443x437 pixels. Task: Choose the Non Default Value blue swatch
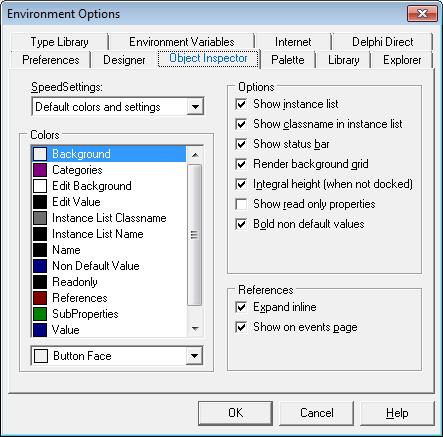click(x=40, y=266)
